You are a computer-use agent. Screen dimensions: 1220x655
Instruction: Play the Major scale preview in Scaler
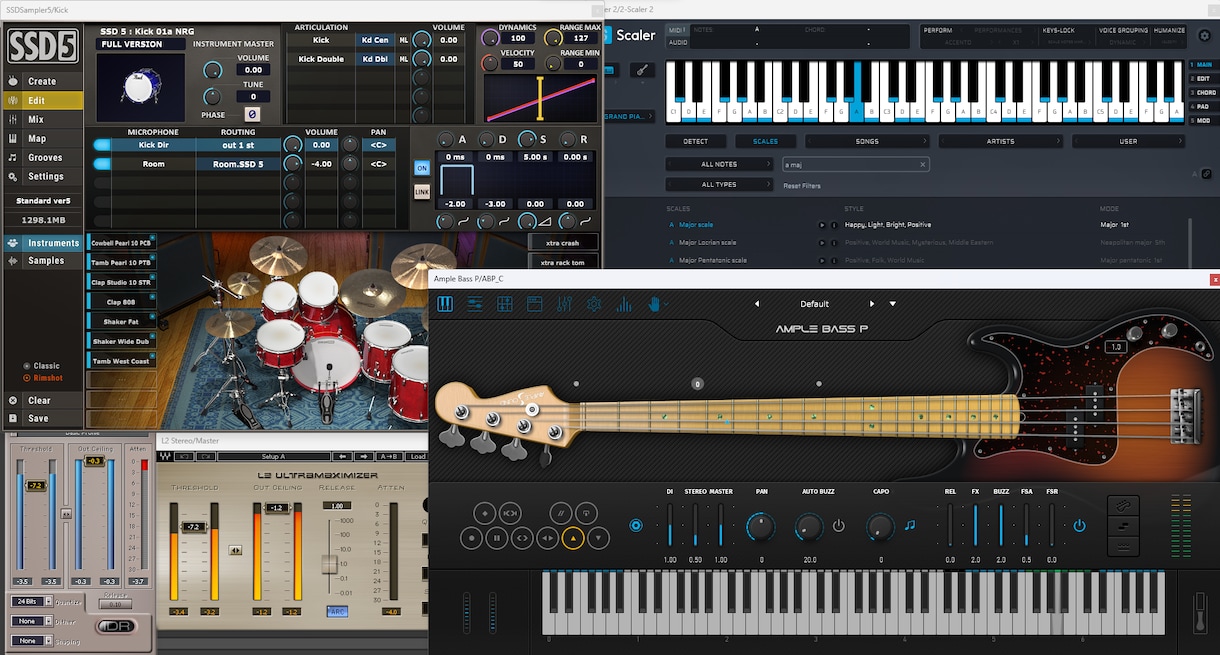(822, 225)
